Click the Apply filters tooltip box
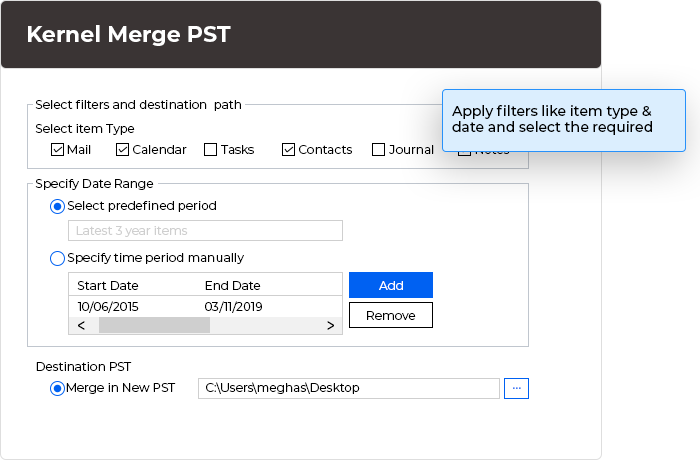Viewport: 700px width, 460px height. (564, 121)
